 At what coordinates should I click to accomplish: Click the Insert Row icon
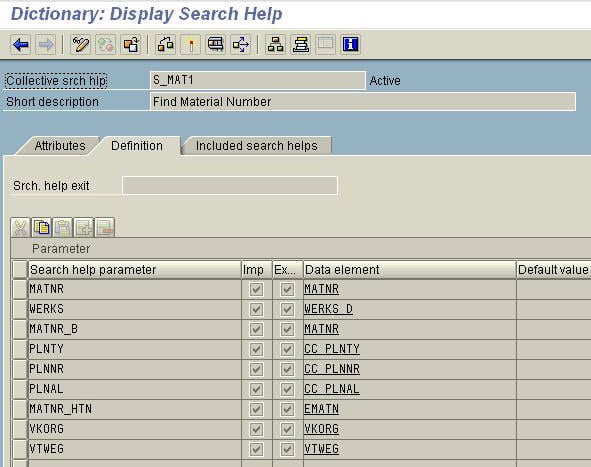(x=84, y=228)
